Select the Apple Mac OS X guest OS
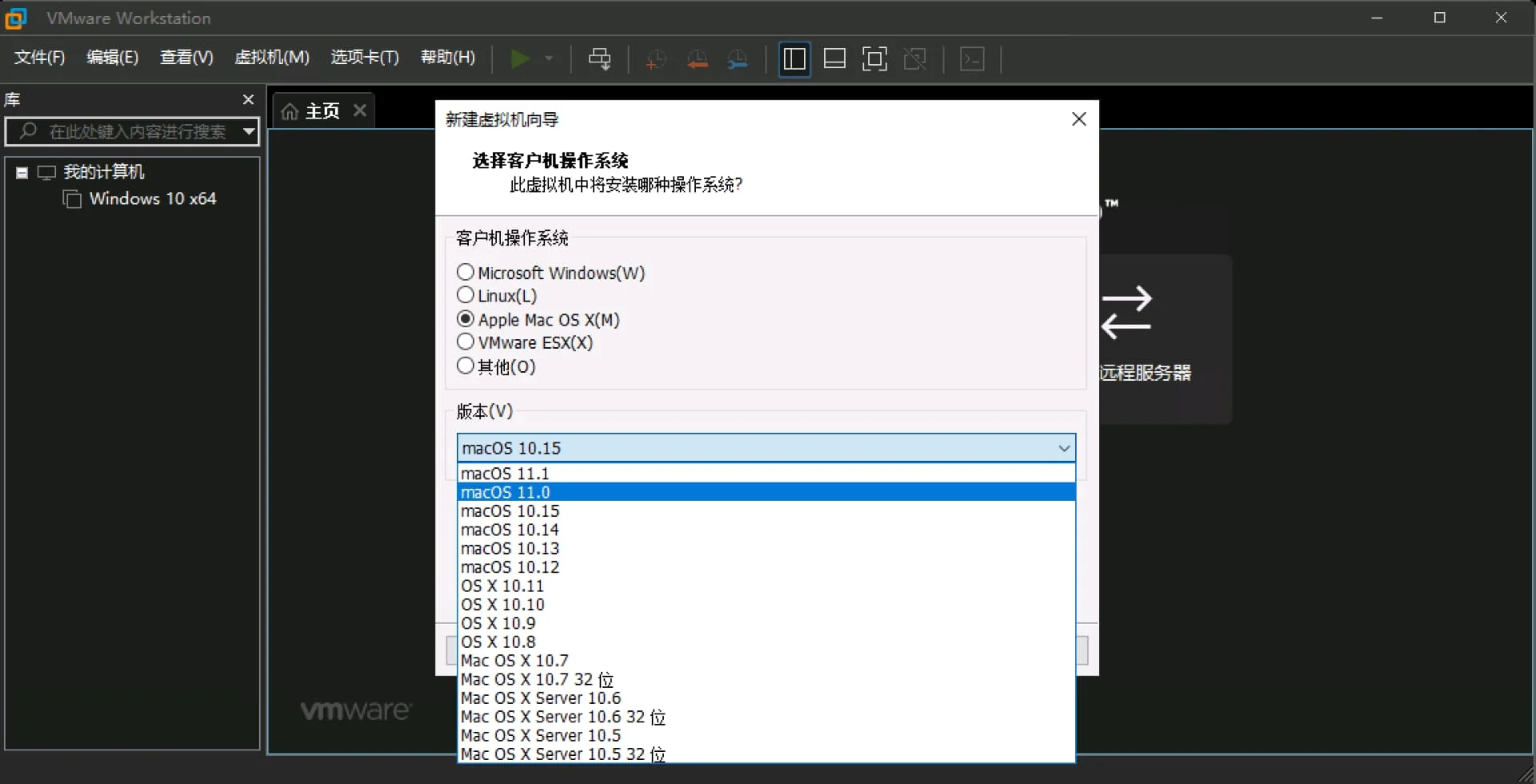Viewport: 1536px width, 784px height. pyautogui.click(x=466, y=318)
